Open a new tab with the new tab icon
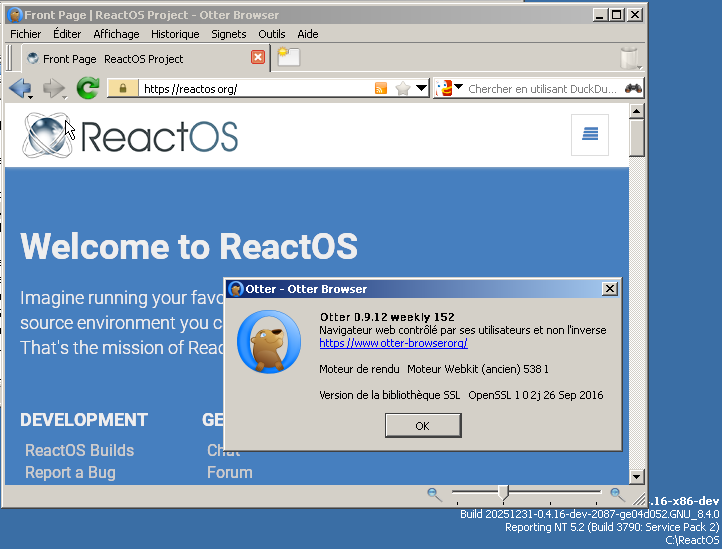This screenshot has height=549, width=722. click(x=289, y=57)
